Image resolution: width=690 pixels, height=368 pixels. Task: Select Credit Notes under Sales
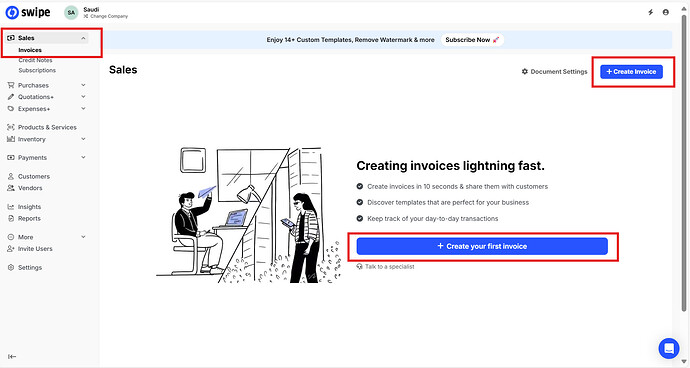(35, 60)
